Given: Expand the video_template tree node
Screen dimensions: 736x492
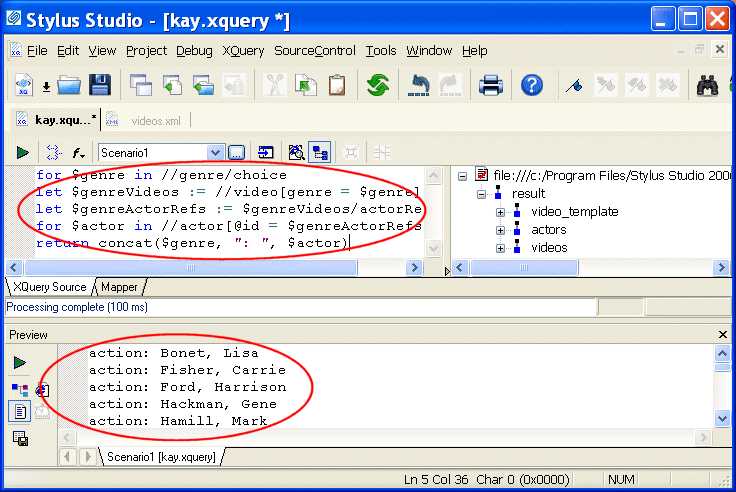Looking at the screenshot, I should (501, 212).
